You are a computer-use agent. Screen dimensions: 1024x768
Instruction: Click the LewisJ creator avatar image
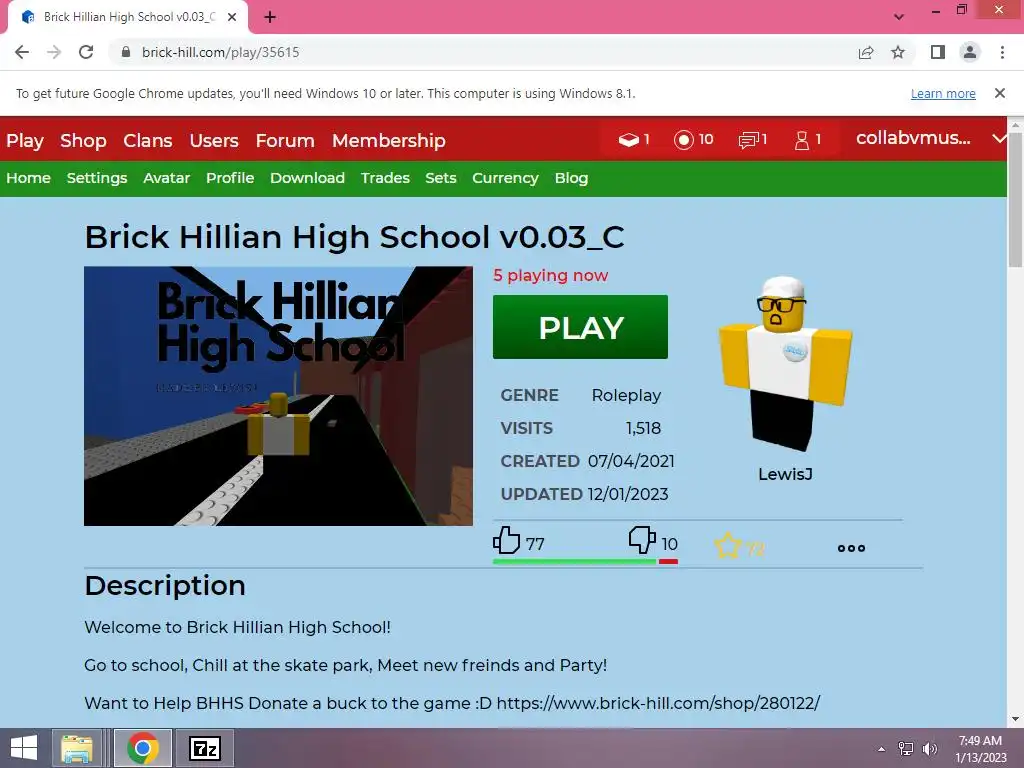785,363
